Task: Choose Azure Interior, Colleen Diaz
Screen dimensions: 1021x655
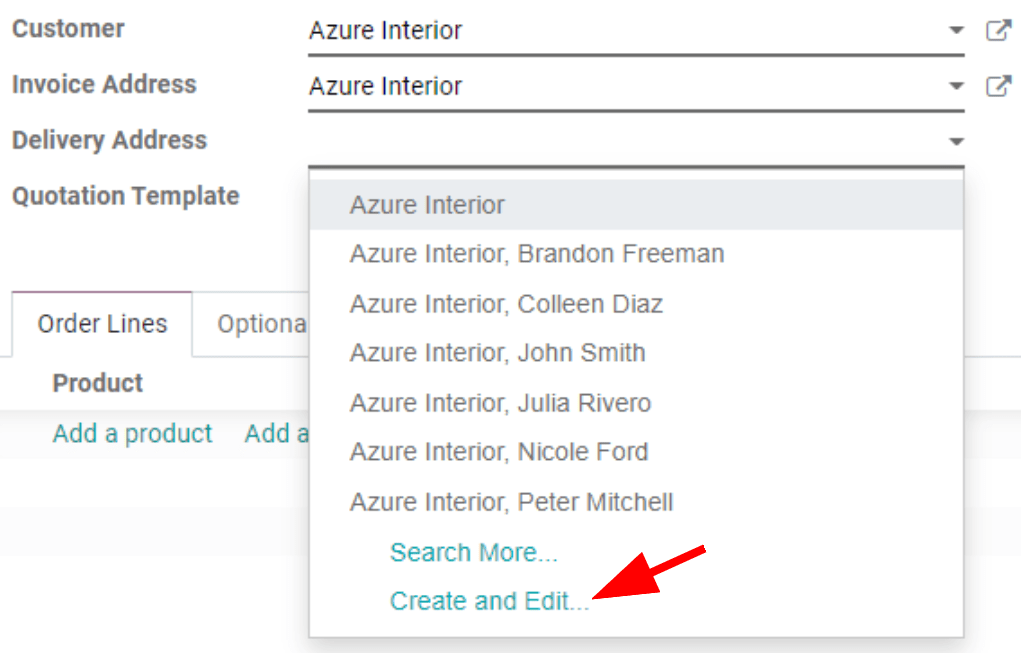Action: point(636,304)
